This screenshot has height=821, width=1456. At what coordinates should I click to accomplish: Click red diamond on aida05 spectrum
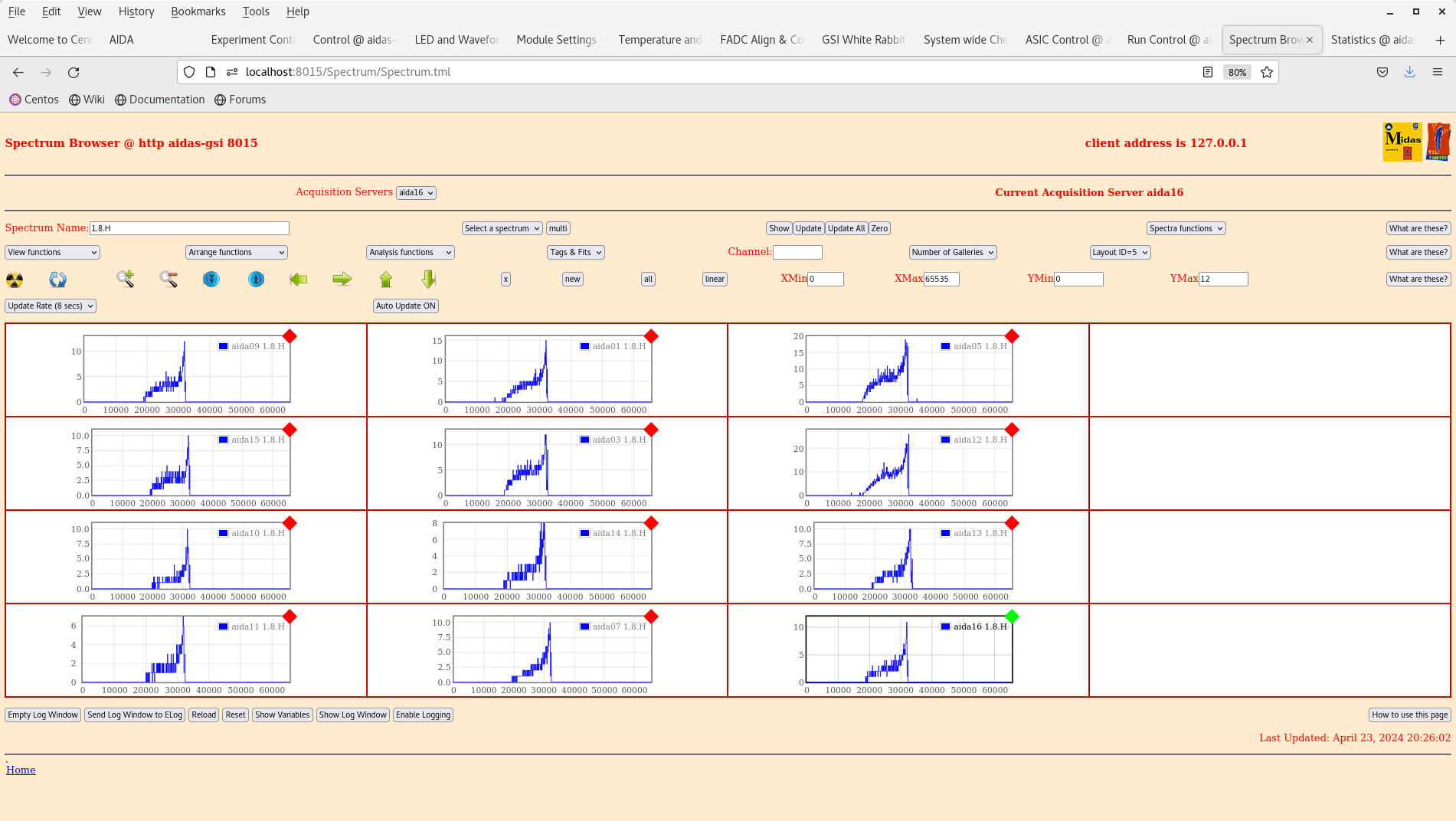[1012, 336]
